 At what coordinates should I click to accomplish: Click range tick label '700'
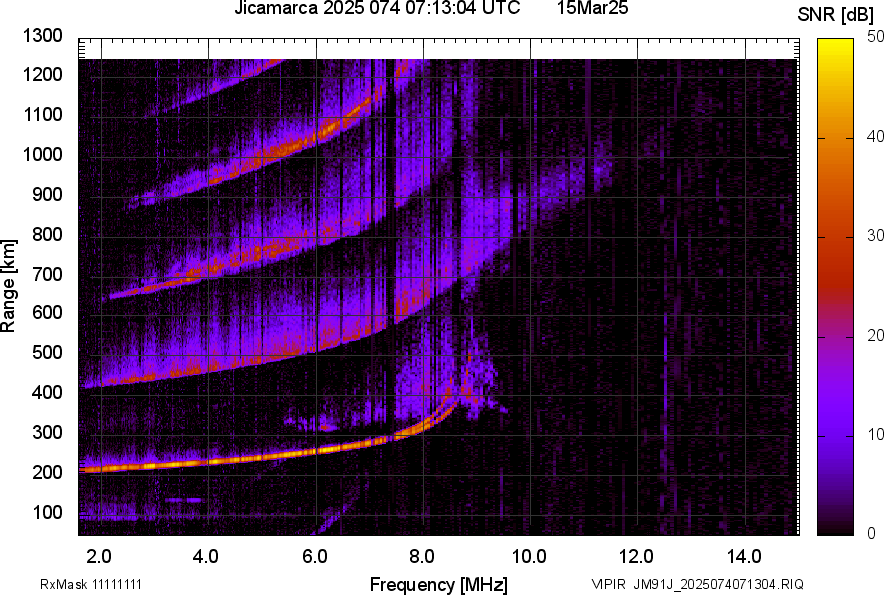[47, 274]
